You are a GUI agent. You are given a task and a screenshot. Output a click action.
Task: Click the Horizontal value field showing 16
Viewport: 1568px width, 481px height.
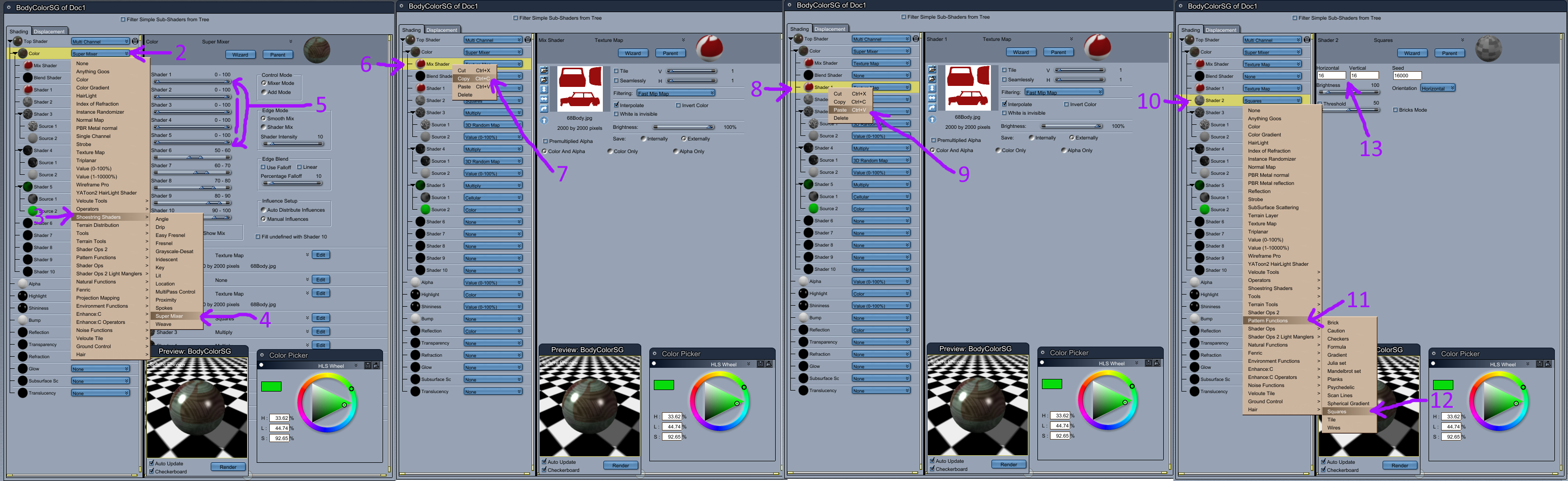[x=1331, y=75]
